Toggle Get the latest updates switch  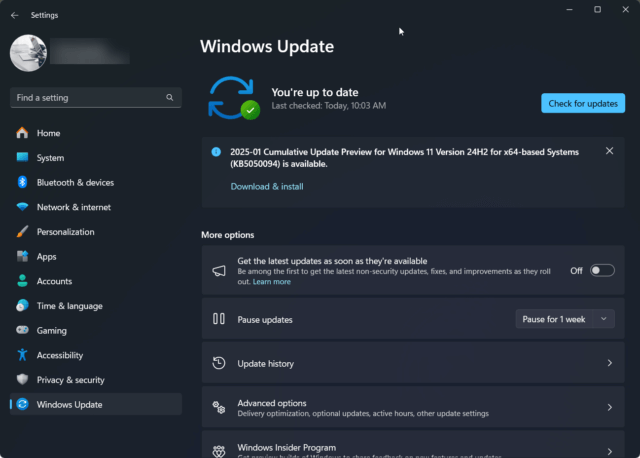[602, 270]
